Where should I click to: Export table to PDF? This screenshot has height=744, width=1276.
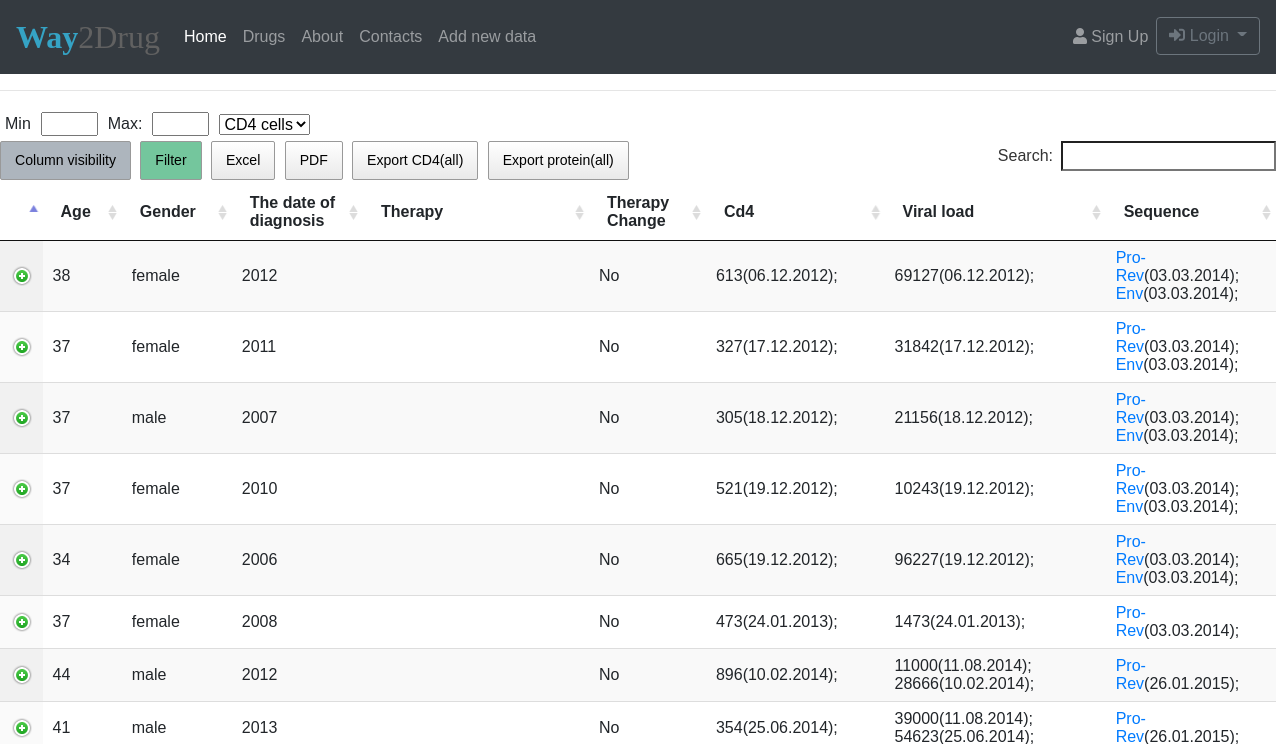click(x=314, y=160)
